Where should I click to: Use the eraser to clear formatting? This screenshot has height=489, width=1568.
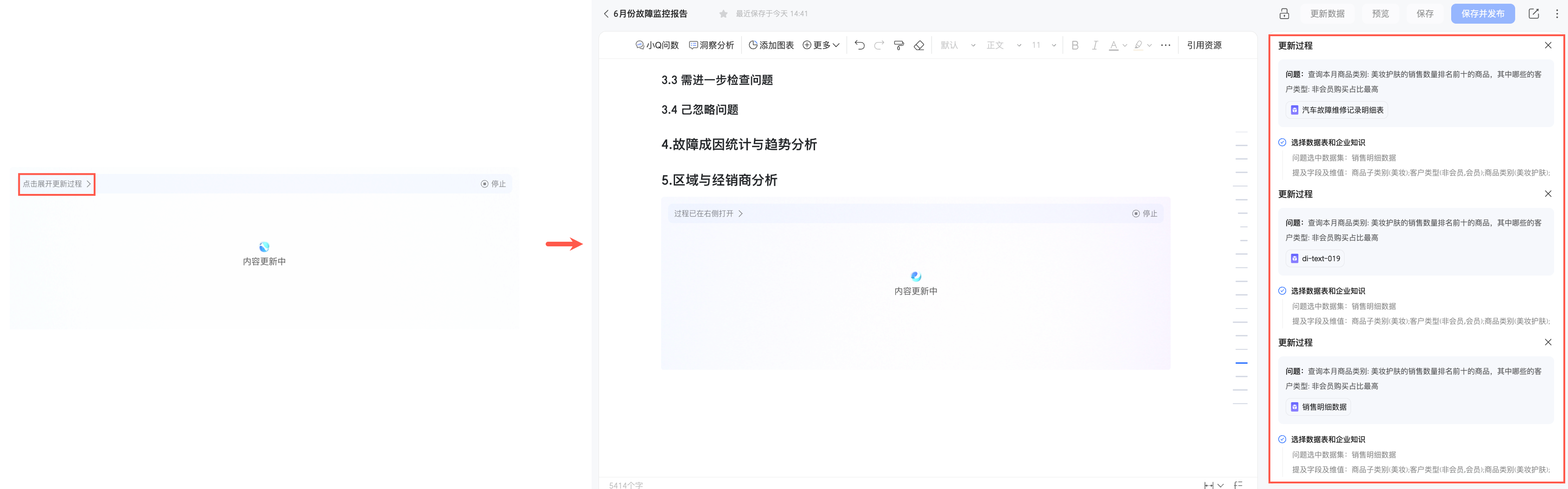pos(919,45)
